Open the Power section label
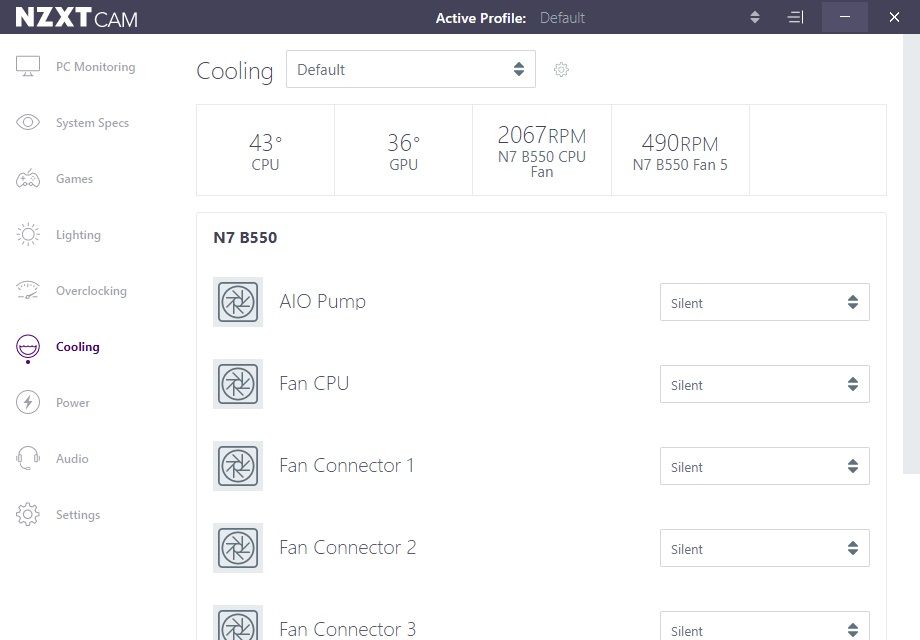 [73, 403]
